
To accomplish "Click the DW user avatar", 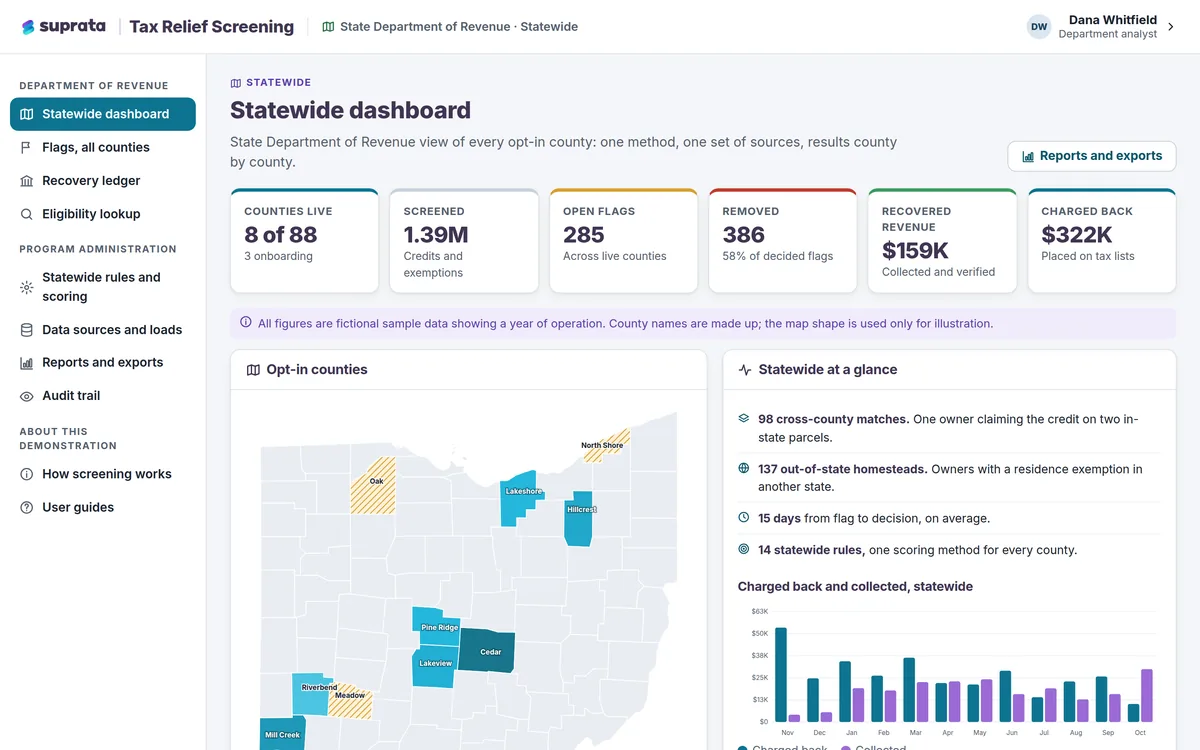I will pyautogui.click(x=1039, y=27).
